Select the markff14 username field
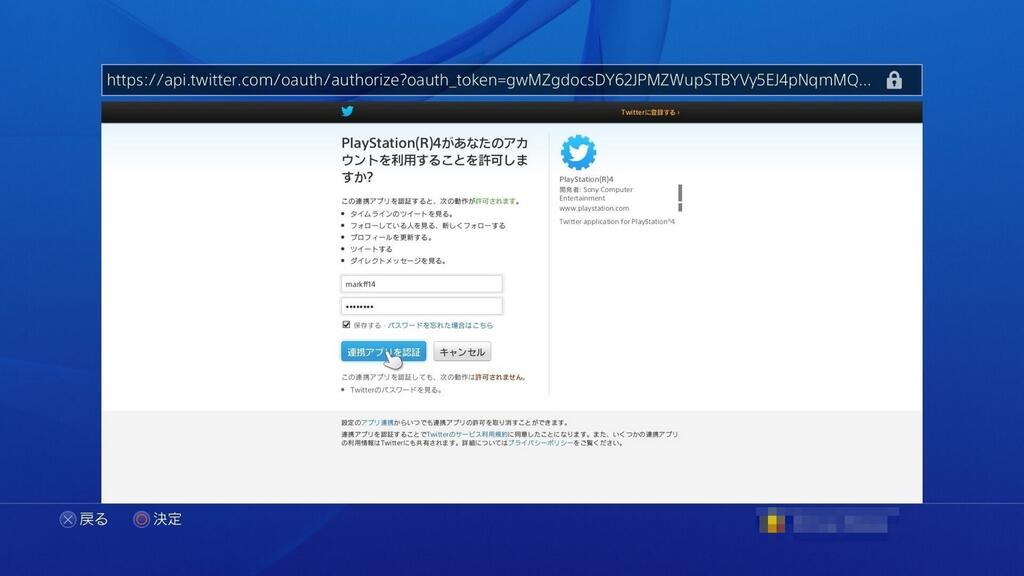The image size is (1024, 576). (421, 283)
